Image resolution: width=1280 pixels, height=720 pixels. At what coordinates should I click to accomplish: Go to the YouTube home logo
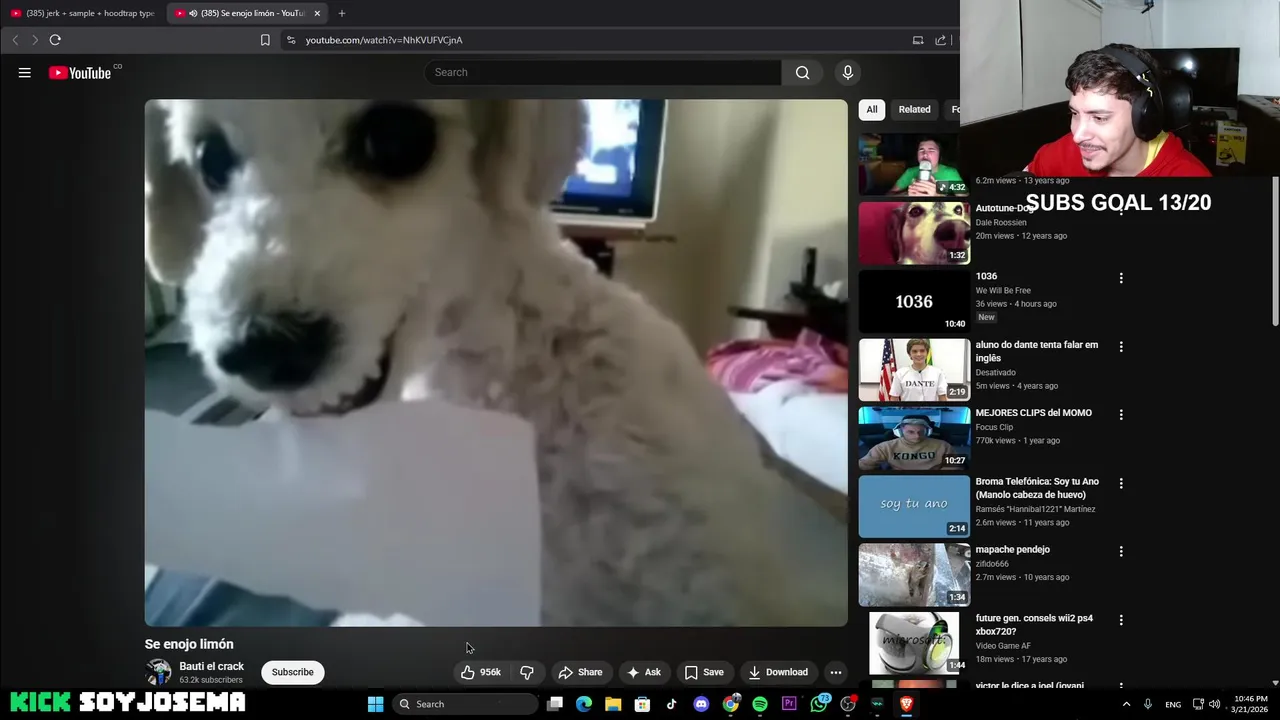tap(80, 72)
